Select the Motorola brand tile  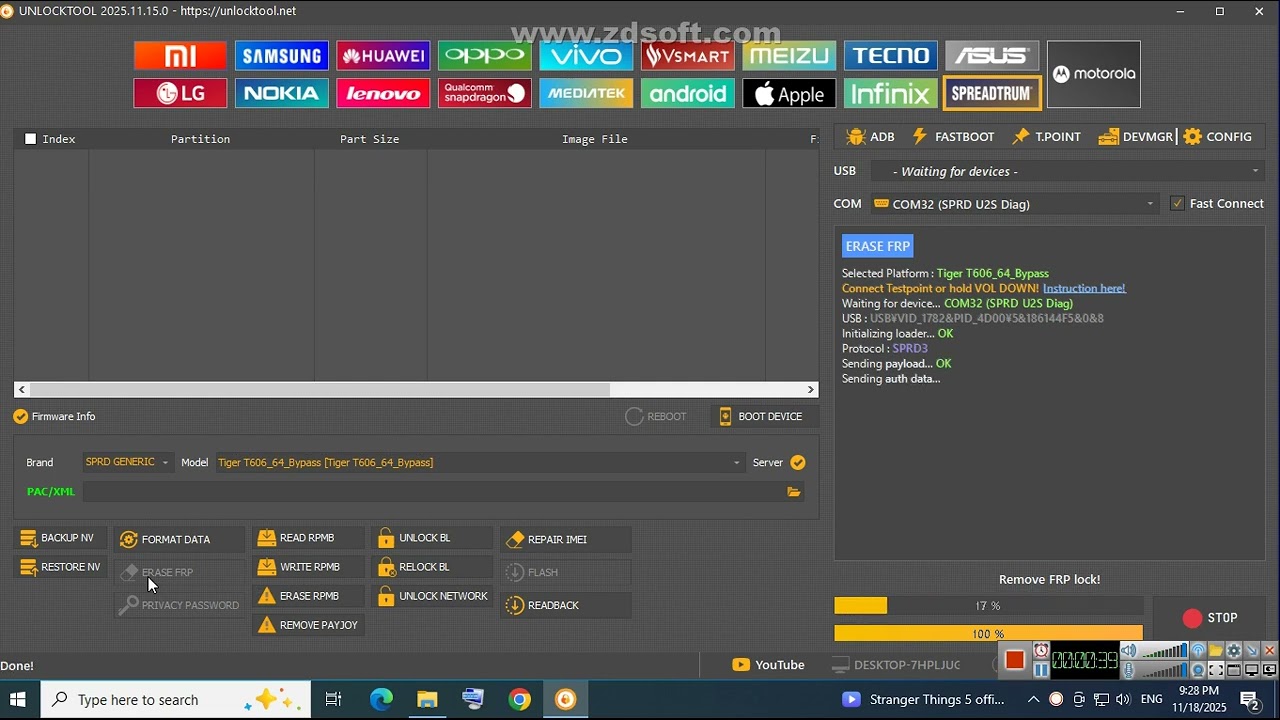[x=1094, y=74]
